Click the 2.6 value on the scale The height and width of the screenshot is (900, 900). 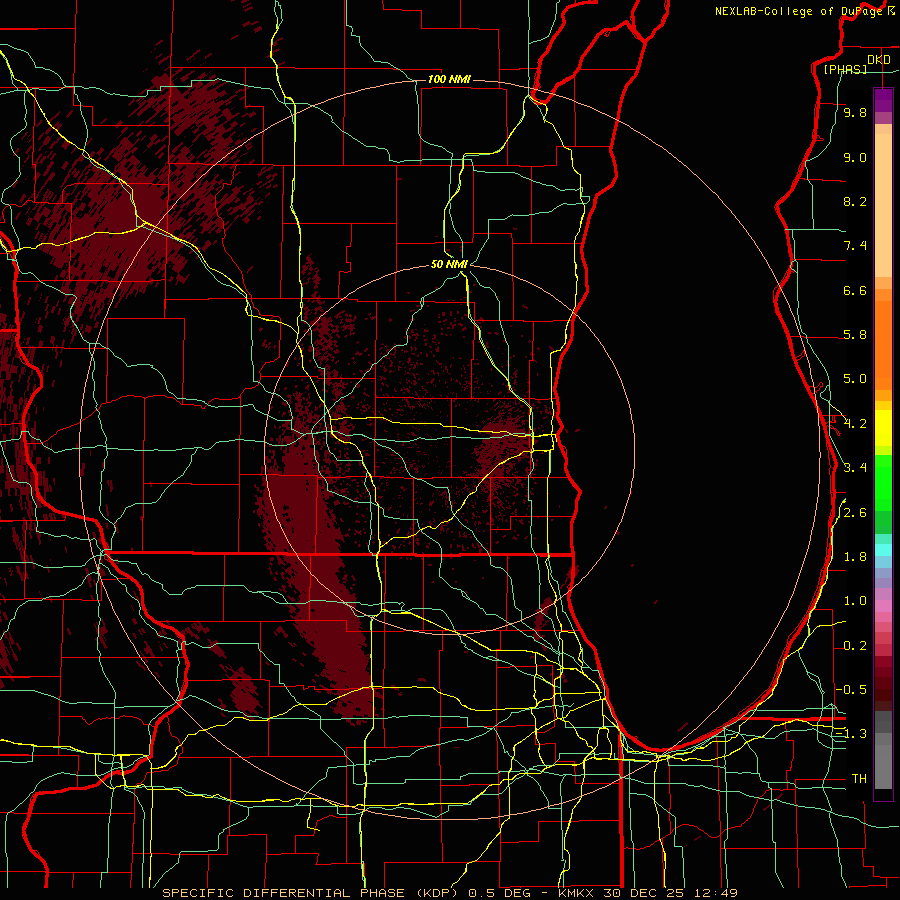click(855, 513)
